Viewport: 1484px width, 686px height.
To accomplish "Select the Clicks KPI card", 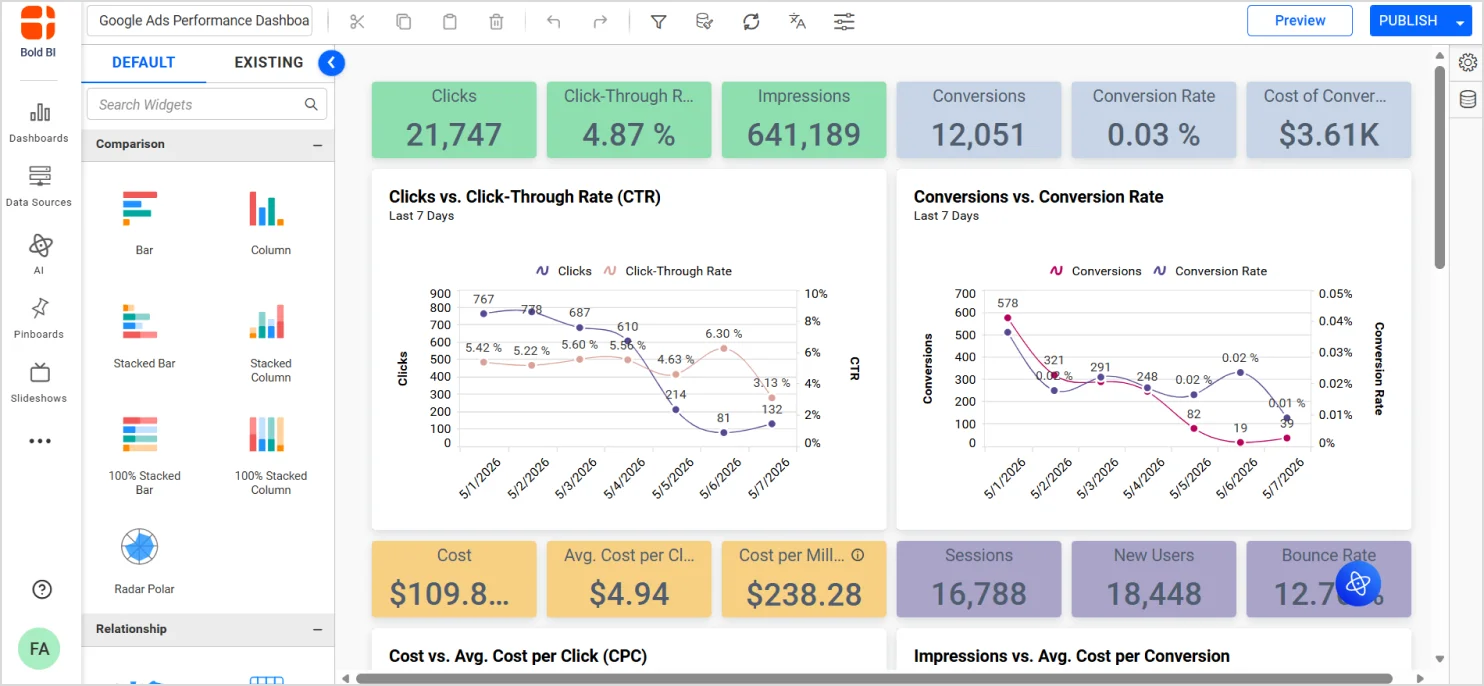I will pos(454,120).
